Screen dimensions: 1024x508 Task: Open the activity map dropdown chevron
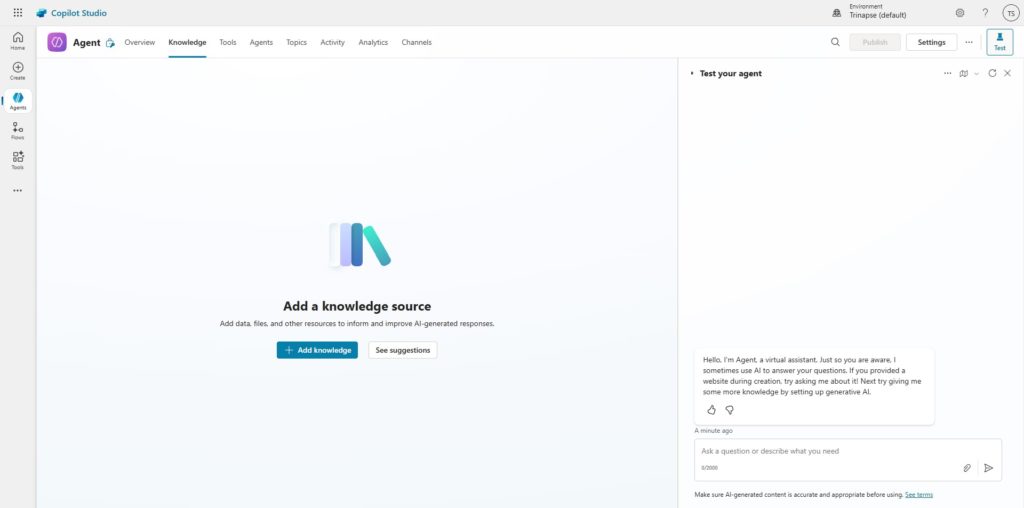pyautogui.click(x=976, y=73)
